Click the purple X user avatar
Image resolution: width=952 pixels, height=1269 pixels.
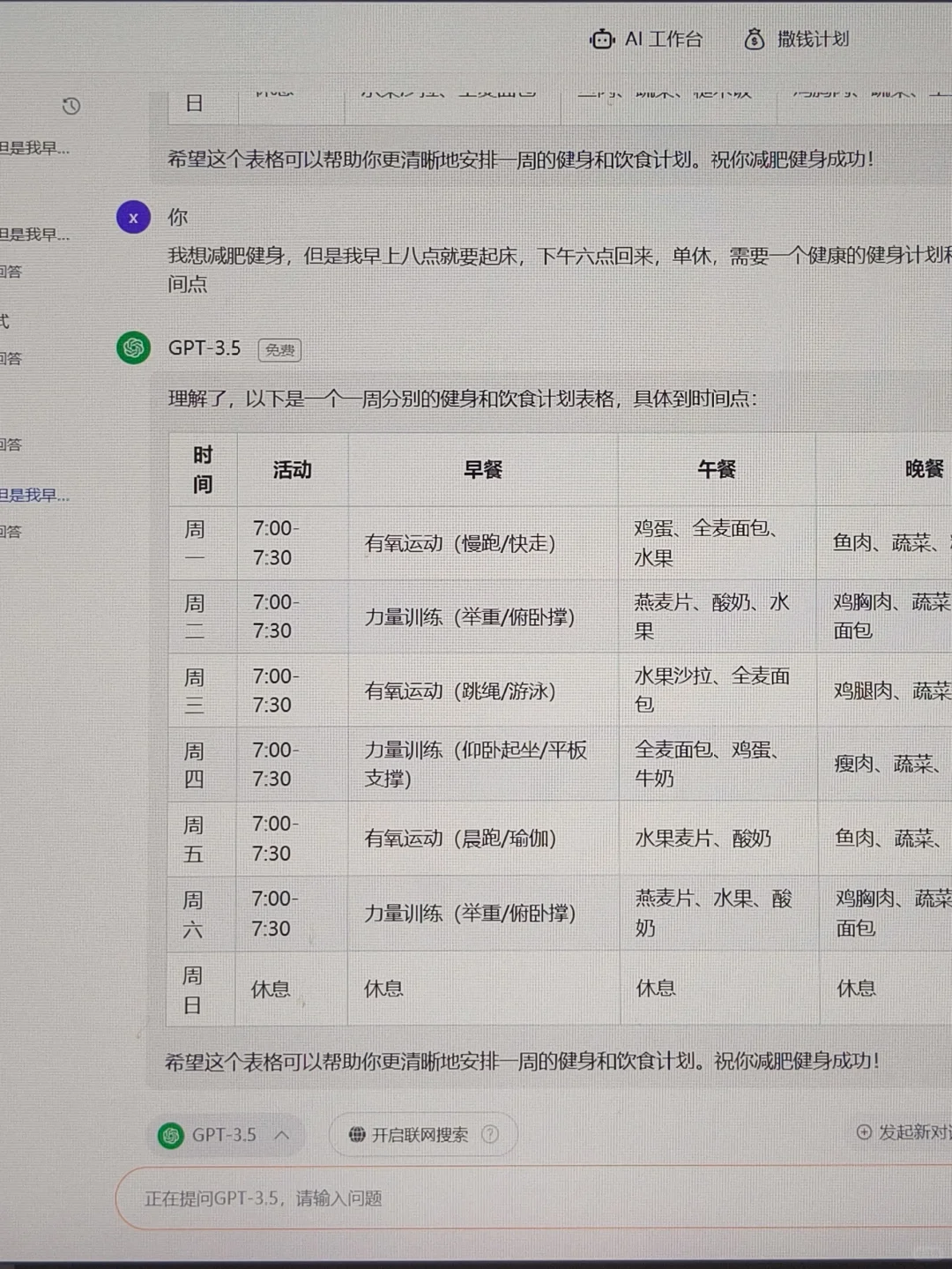(x=133, y=217)
